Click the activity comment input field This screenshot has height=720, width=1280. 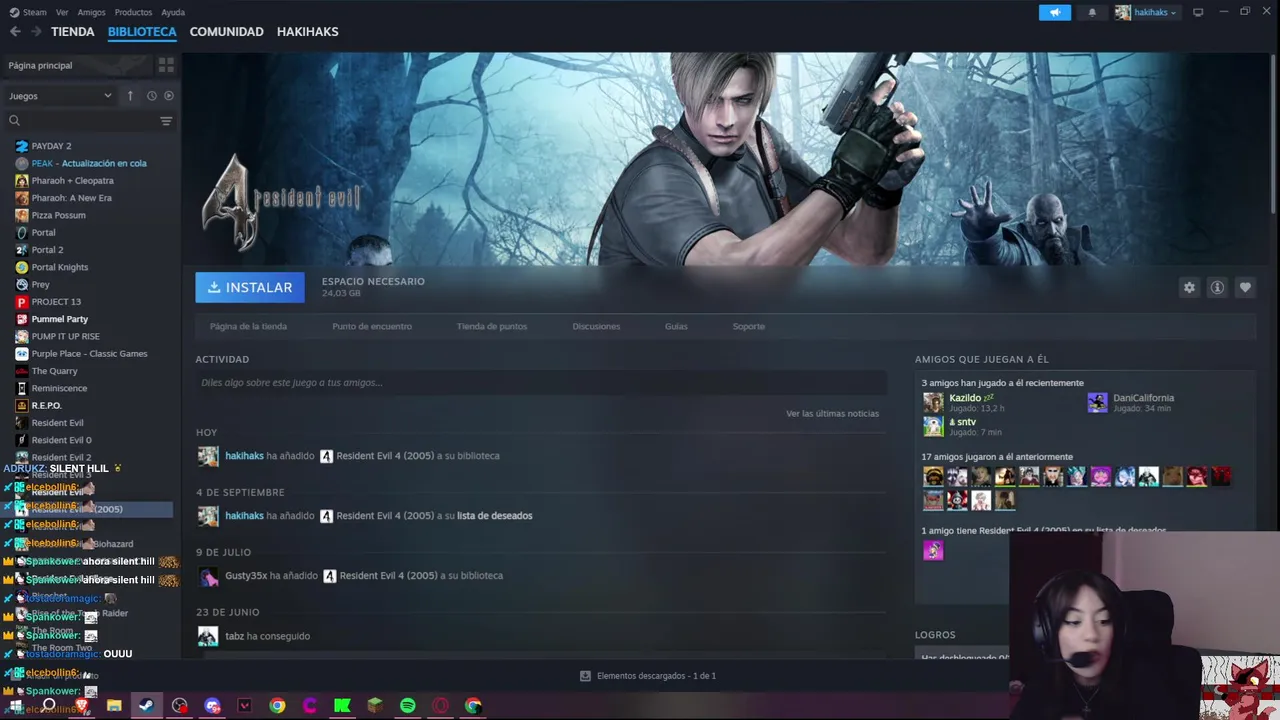(x=541, y=382)
